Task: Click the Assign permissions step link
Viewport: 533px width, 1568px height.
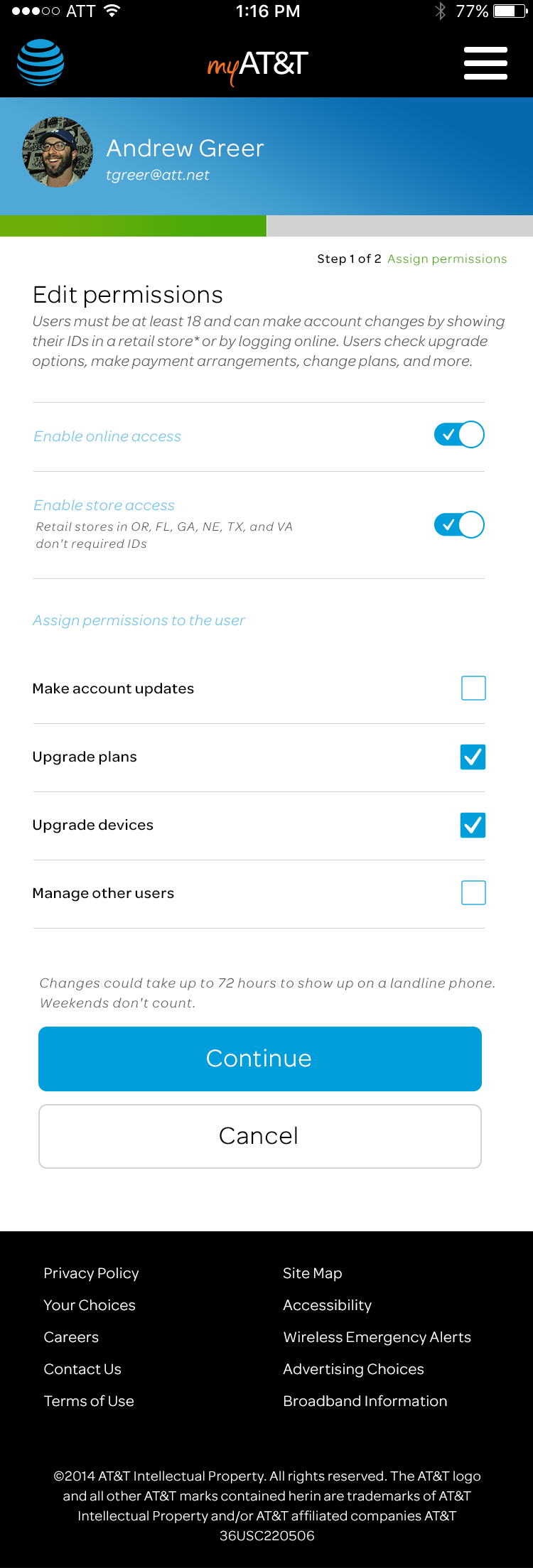Action: point(447,259)
